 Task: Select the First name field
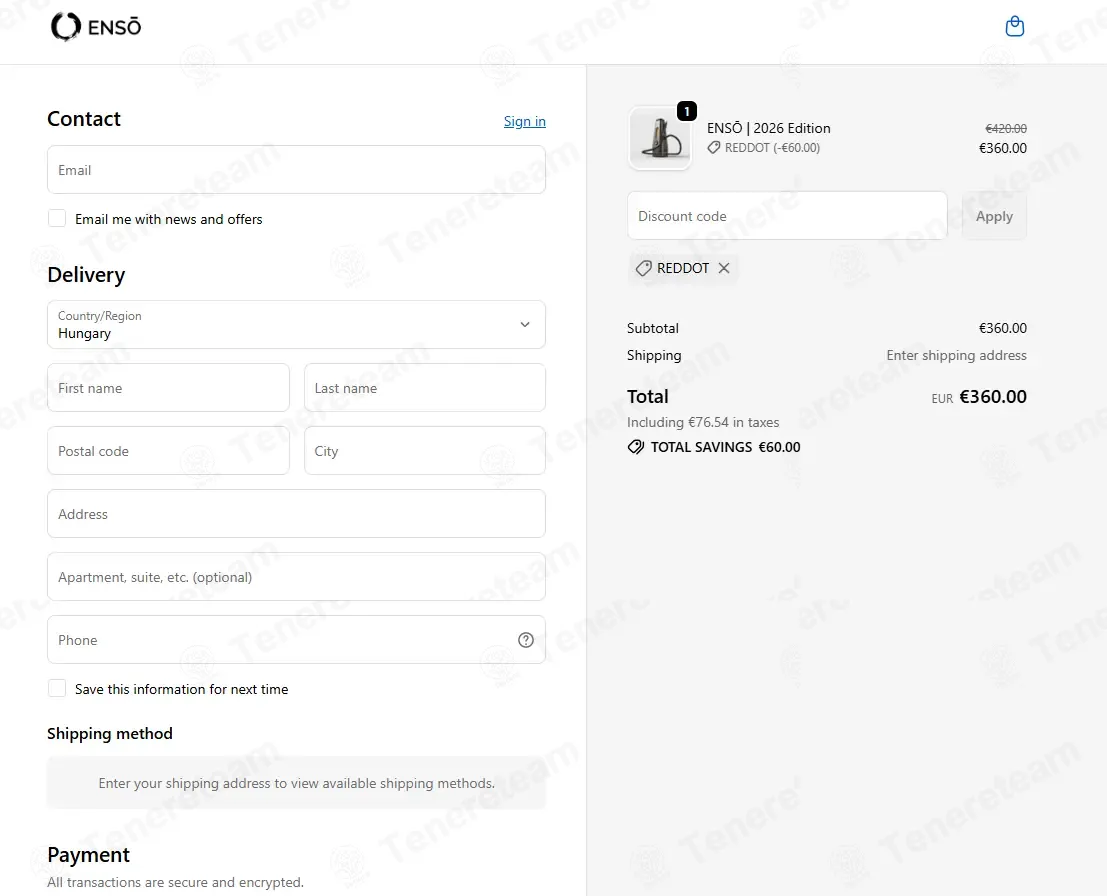point(168,388)
